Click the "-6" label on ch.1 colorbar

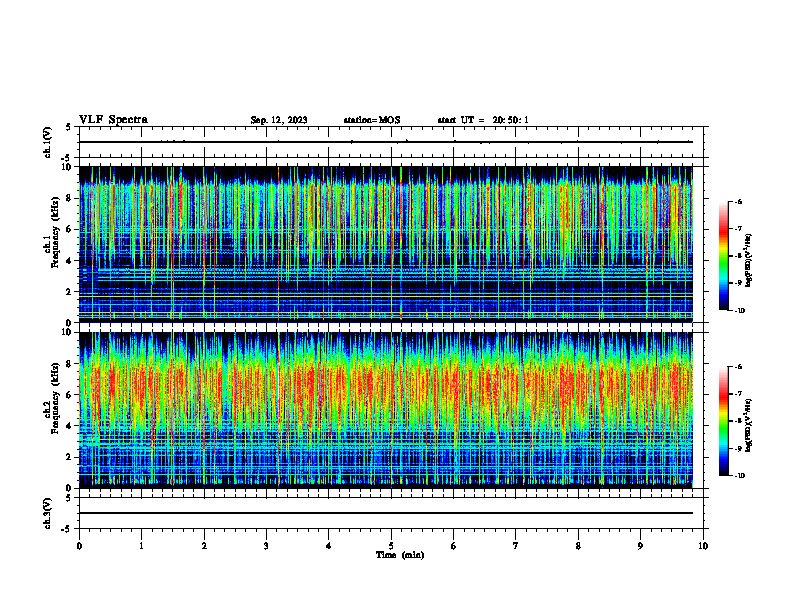tap(738, 202)
